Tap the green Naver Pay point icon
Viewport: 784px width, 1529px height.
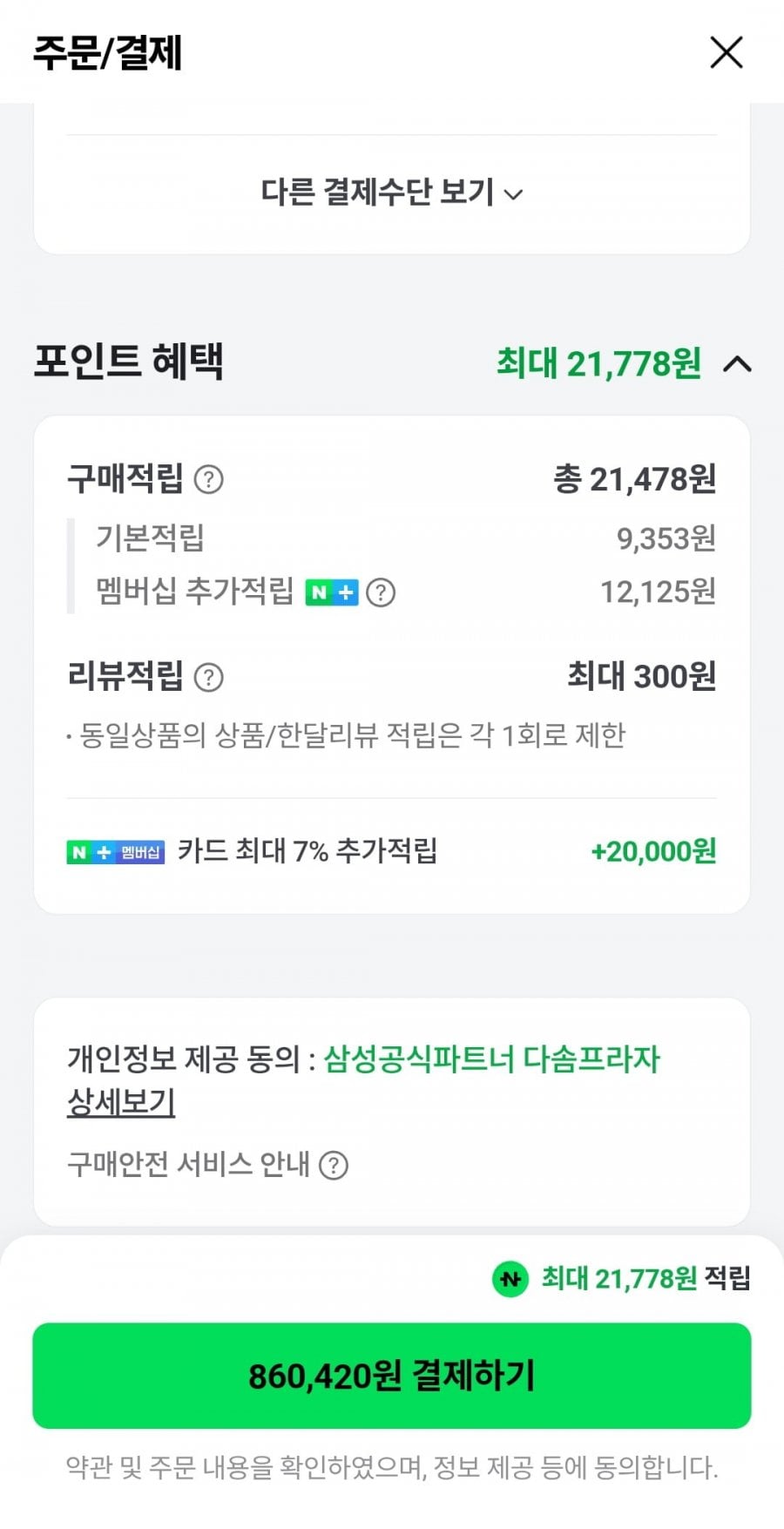tap(510, 1279)
